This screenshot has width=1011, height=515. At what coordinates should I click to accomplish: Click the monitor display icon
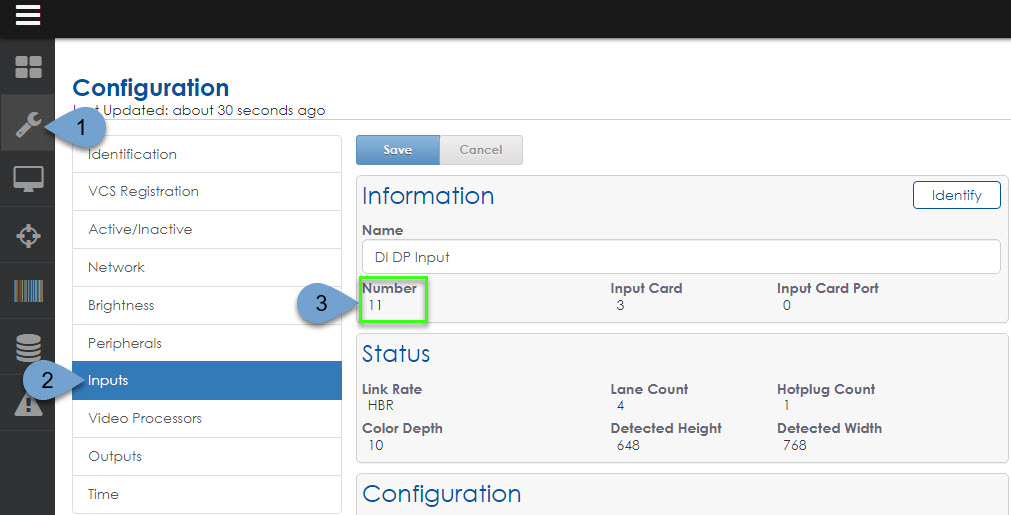pos(27,180)
